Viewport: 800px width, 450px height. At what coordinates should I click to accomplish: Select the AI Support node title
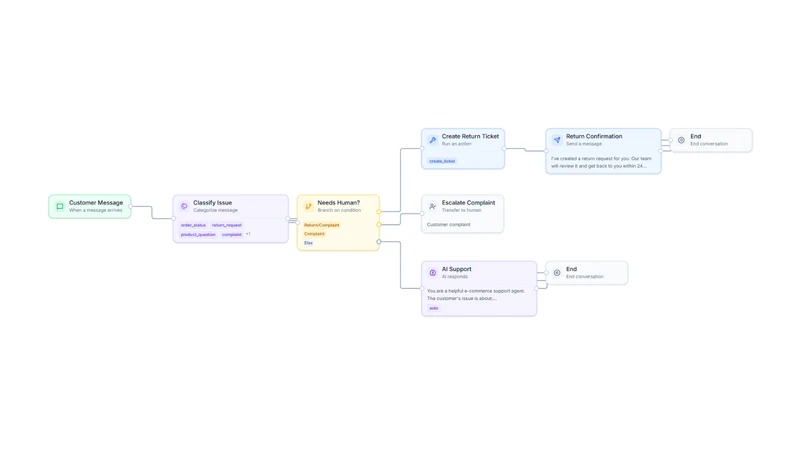pos(457,269)
